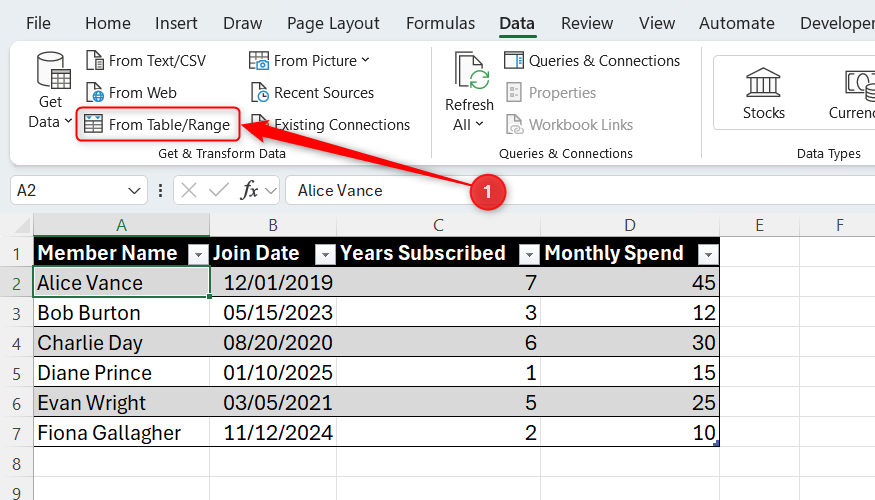Screen dimensions: 875x500
Task: Select Monthly Spend value 45
Action: (629, 283)
